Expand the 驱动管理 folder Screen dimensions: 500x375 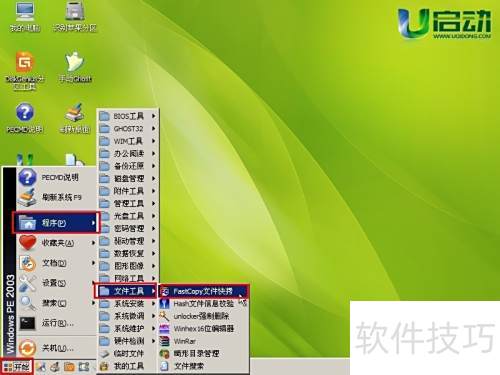coord(127,241)
